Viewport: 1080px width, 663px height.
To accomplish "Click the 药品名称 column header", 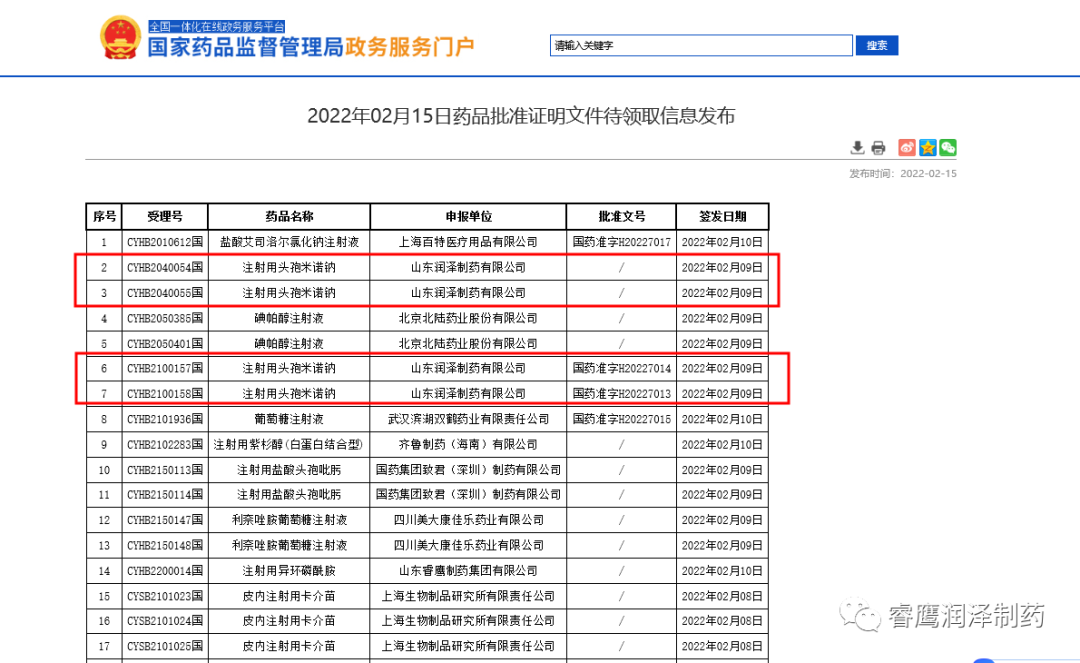I will (x=289, y=217).
